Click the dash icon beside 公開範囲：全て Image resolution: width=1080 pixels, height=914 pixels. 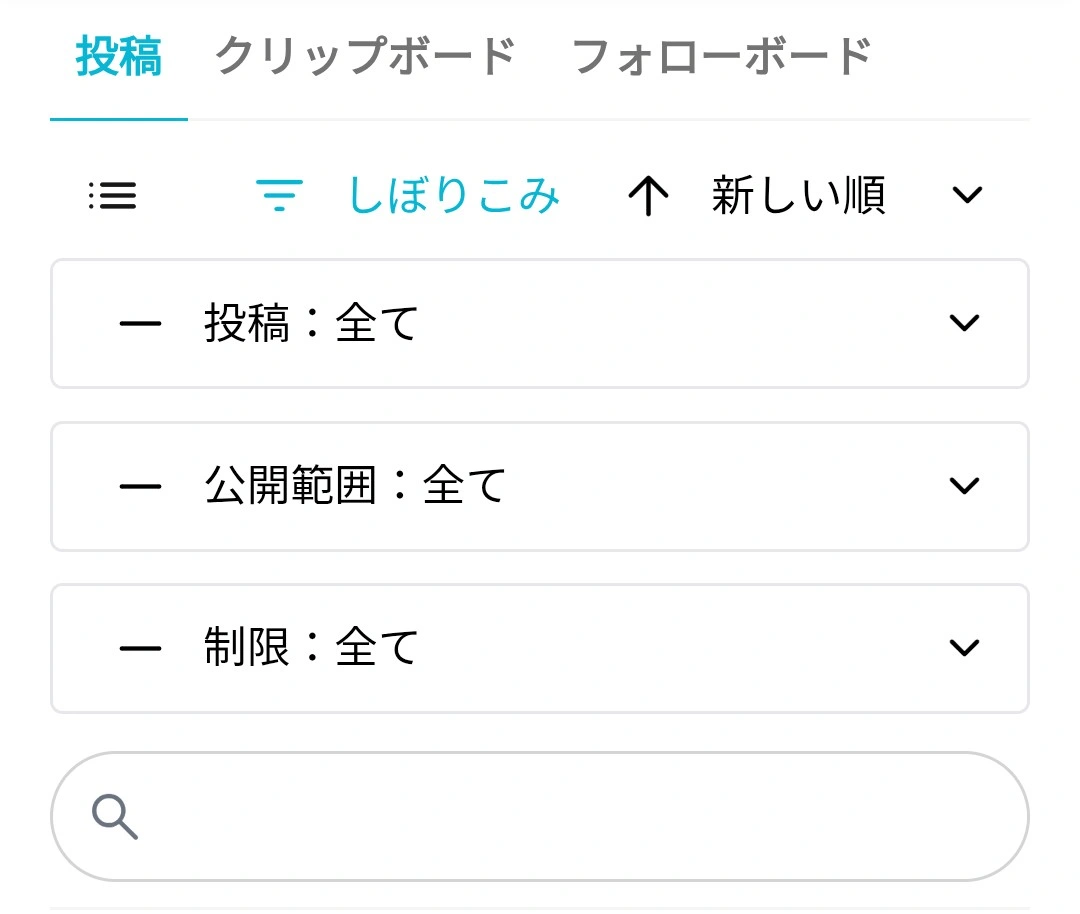point(140,487)
